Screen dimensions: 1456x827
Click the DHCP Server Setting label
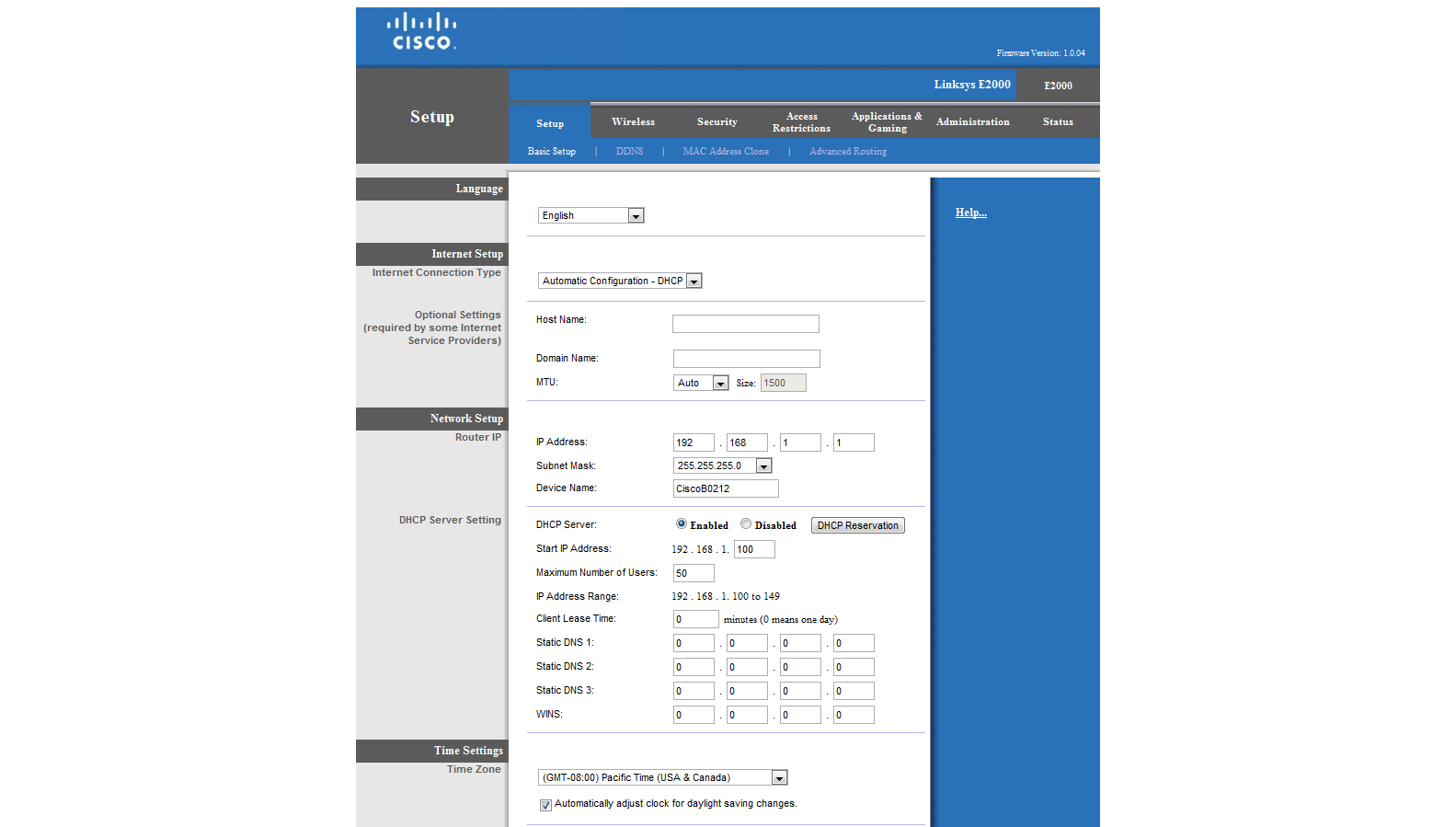(x=450, y=520)
